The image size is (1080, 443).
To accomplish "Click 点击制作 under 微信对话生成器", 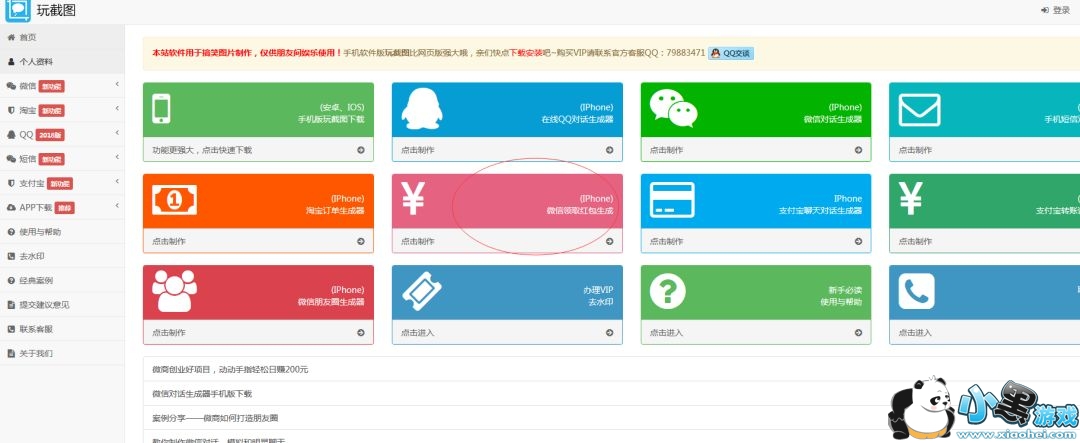I will click(x=666, y=150).
